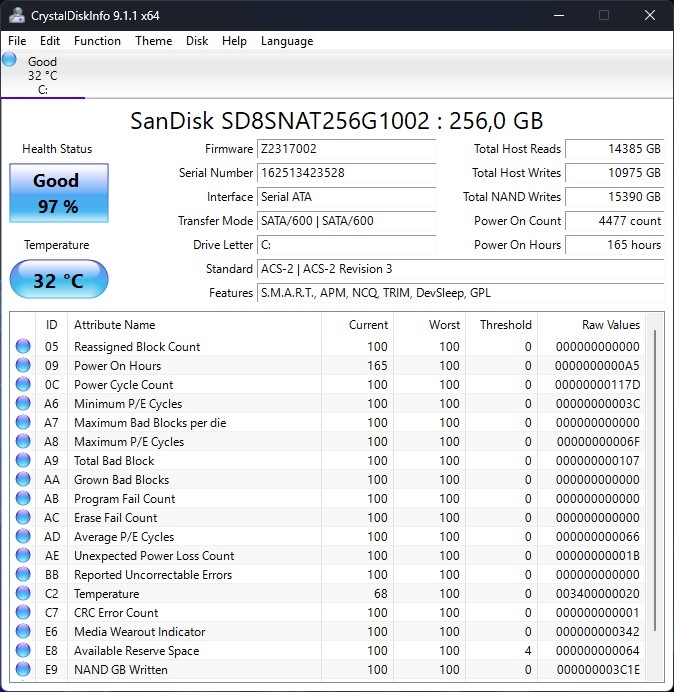Click status orb beside Reassigned Block Count
The width and height of the screenshot is (674, 692).
pos(23,347)
